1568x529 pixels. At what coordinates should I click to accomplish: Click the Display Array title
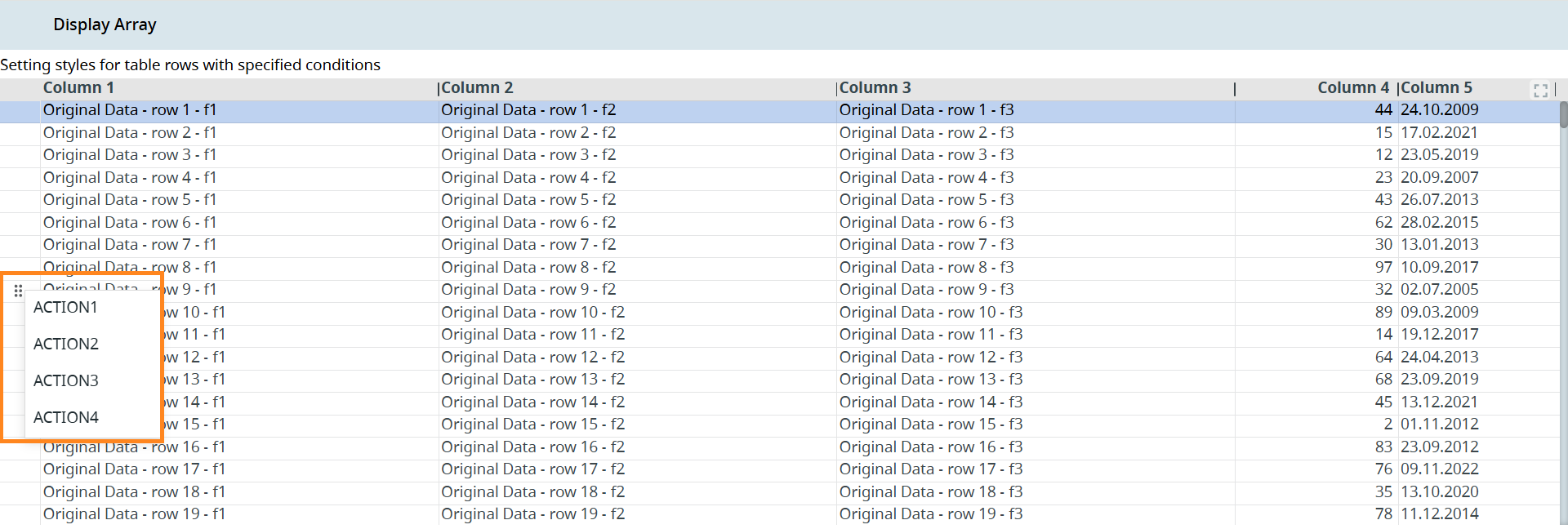[105, 25]
